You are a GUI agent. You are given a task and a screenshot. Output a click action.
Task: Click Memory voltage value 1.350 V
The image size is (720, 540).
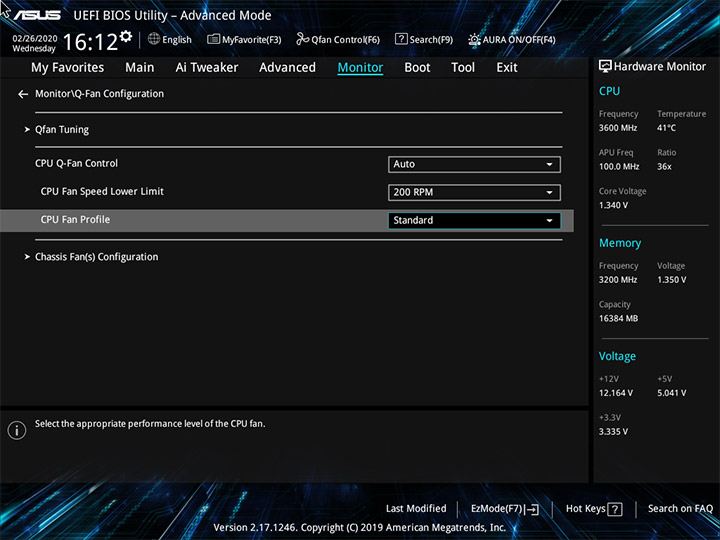click(x=672, y=280)
